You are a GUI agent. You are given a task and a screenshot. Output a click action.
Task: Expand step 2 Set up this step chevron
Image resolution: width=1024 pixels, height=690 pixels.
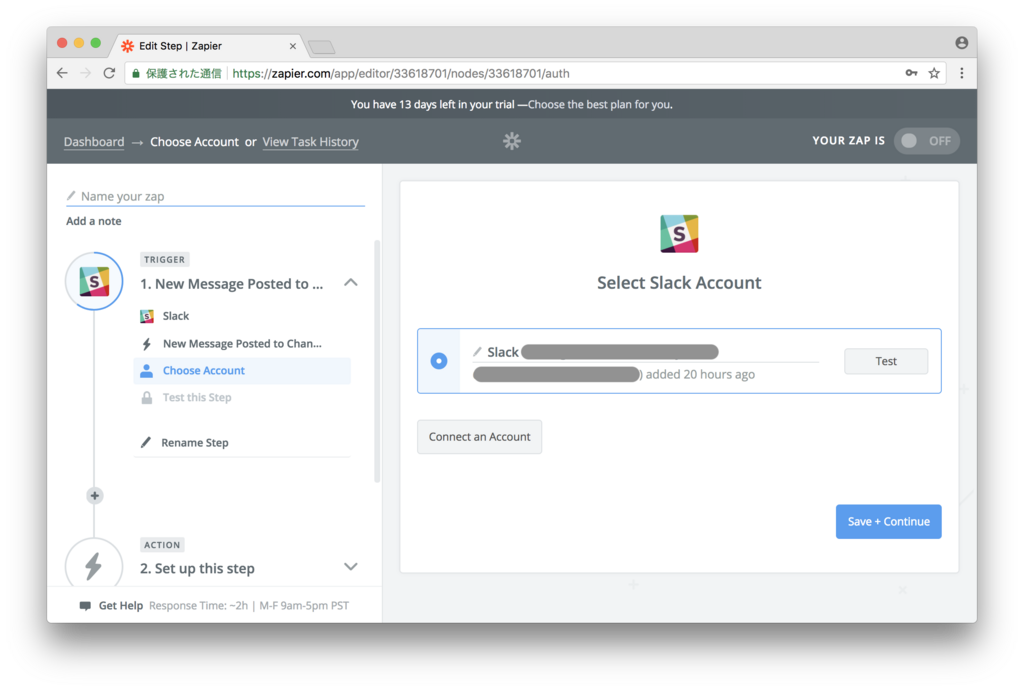(x=351, y=567)
